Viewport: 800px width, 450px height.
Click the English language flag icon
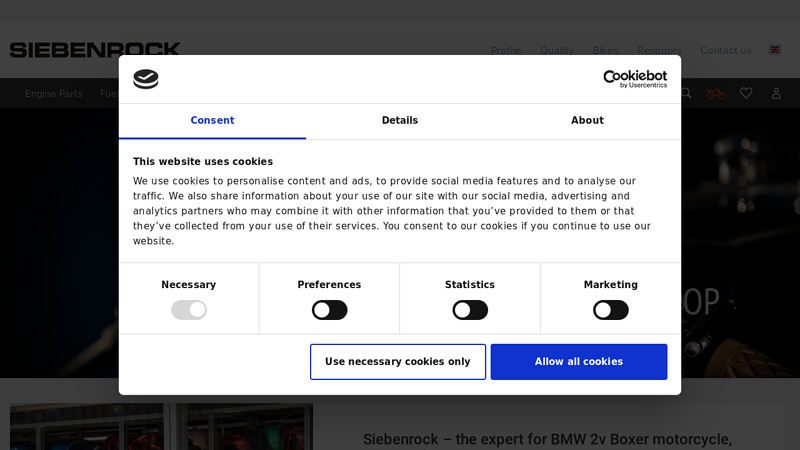(x=775, y=50)
